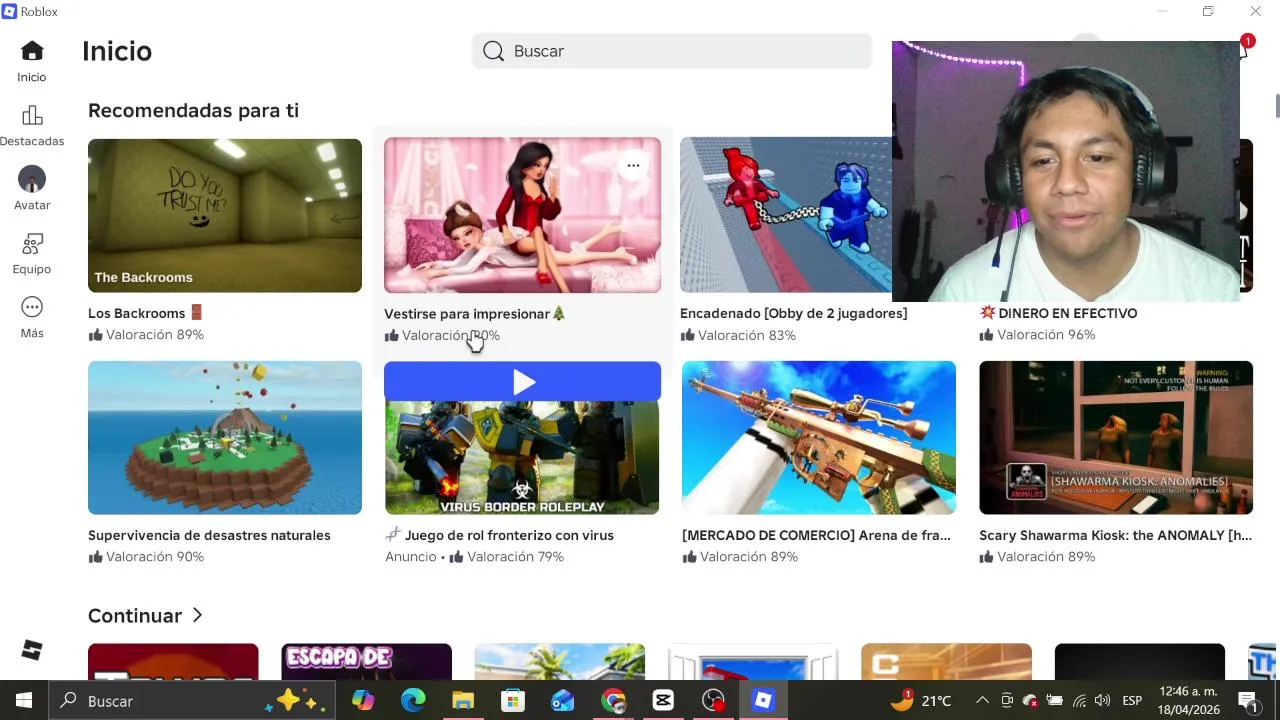The image size is (1280, 720).
Task: Click Encadenado [Obby de 2 jugadores] title
Action: (794, 313)
